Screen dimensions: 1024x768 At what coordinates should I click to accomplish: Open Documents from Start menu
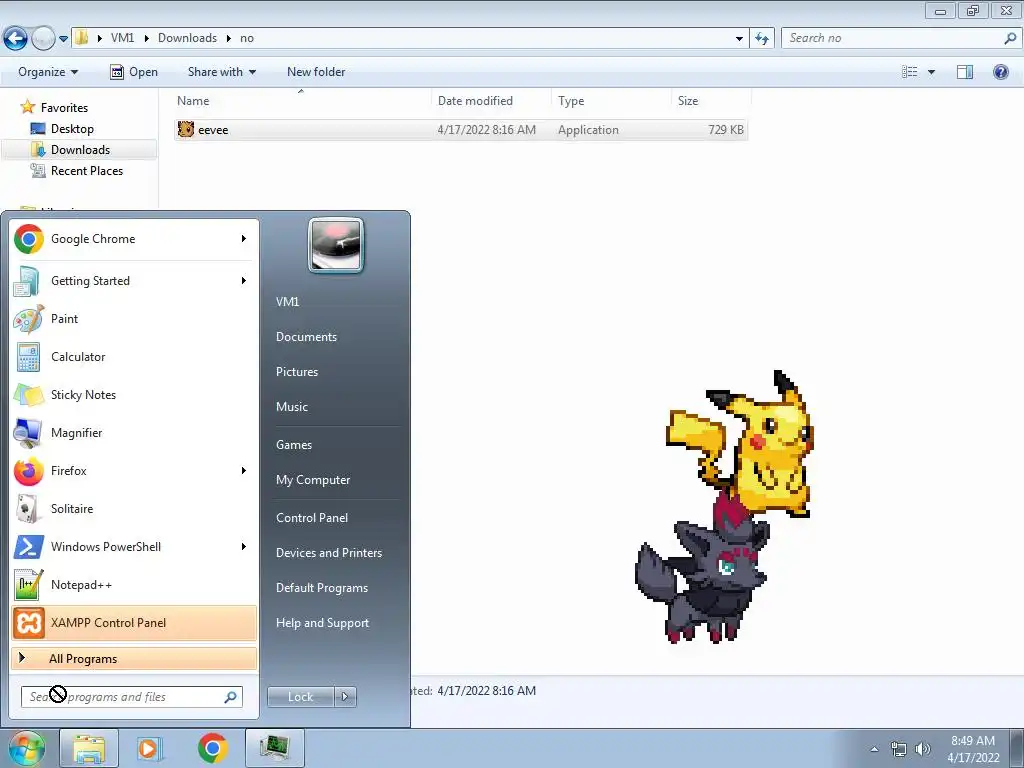(x=306, y=337)
